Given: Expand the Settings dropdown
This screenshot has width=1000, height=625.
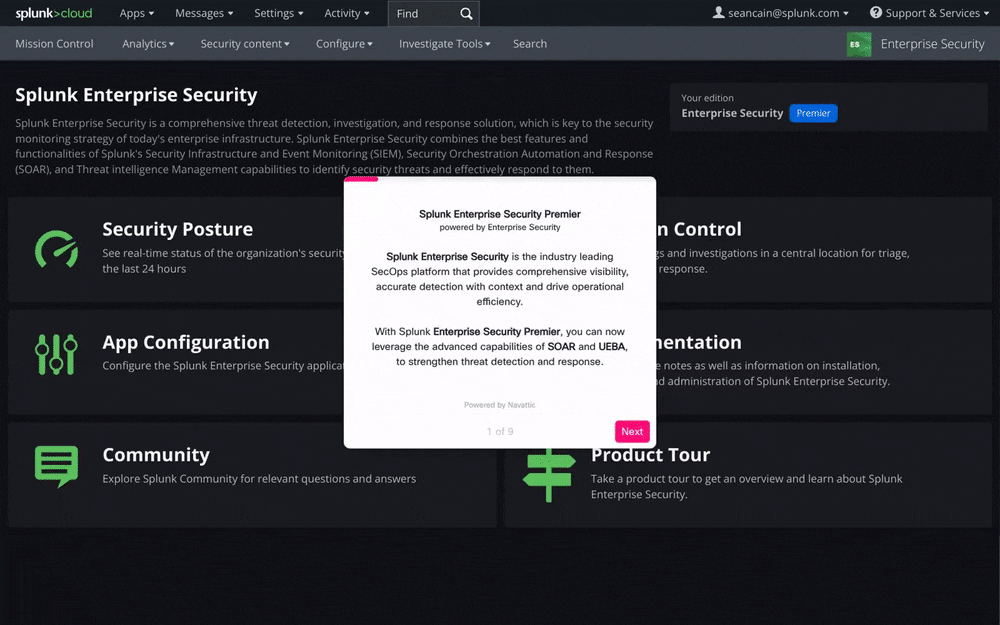Looking at the screenshot, I should coord(279,14).
